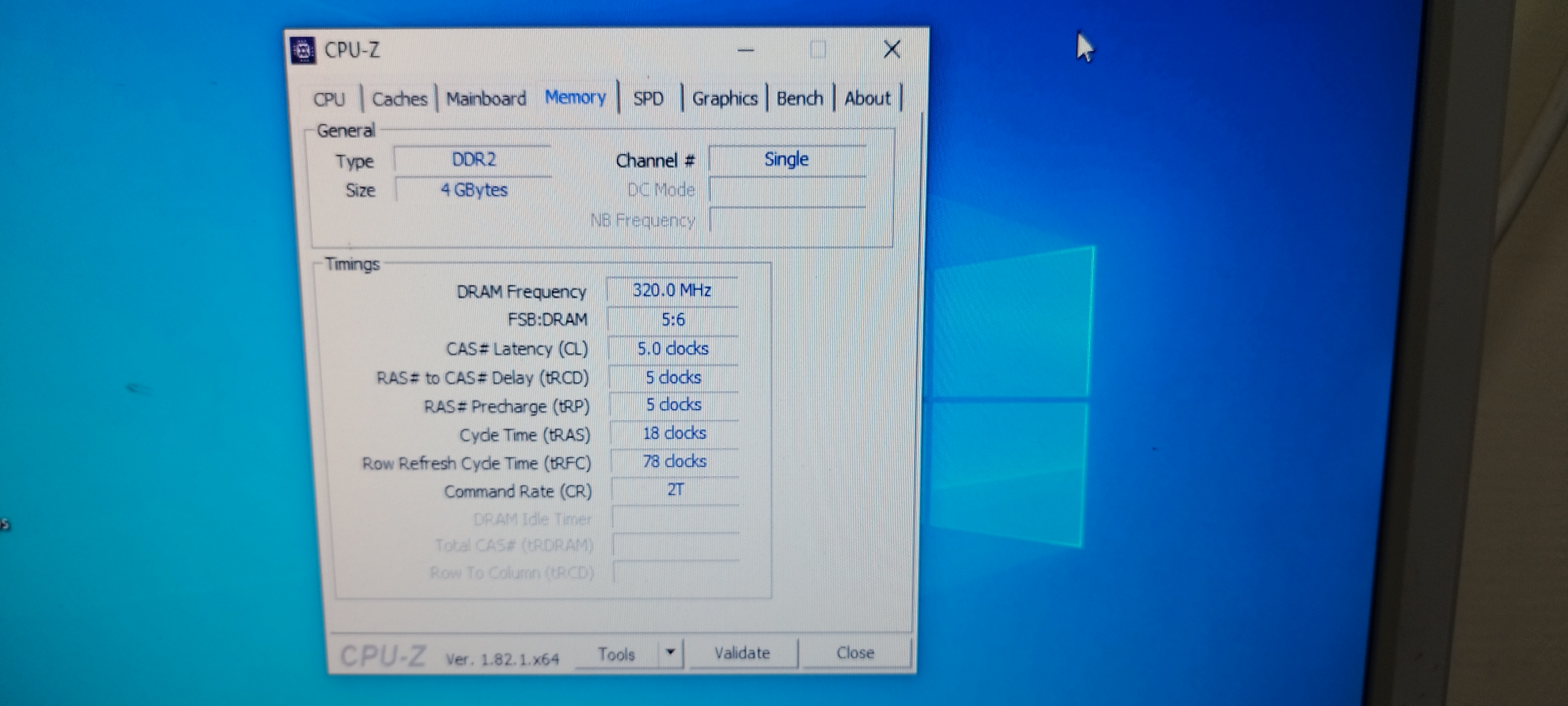Click the Channel # Single field

coord(786,160)
